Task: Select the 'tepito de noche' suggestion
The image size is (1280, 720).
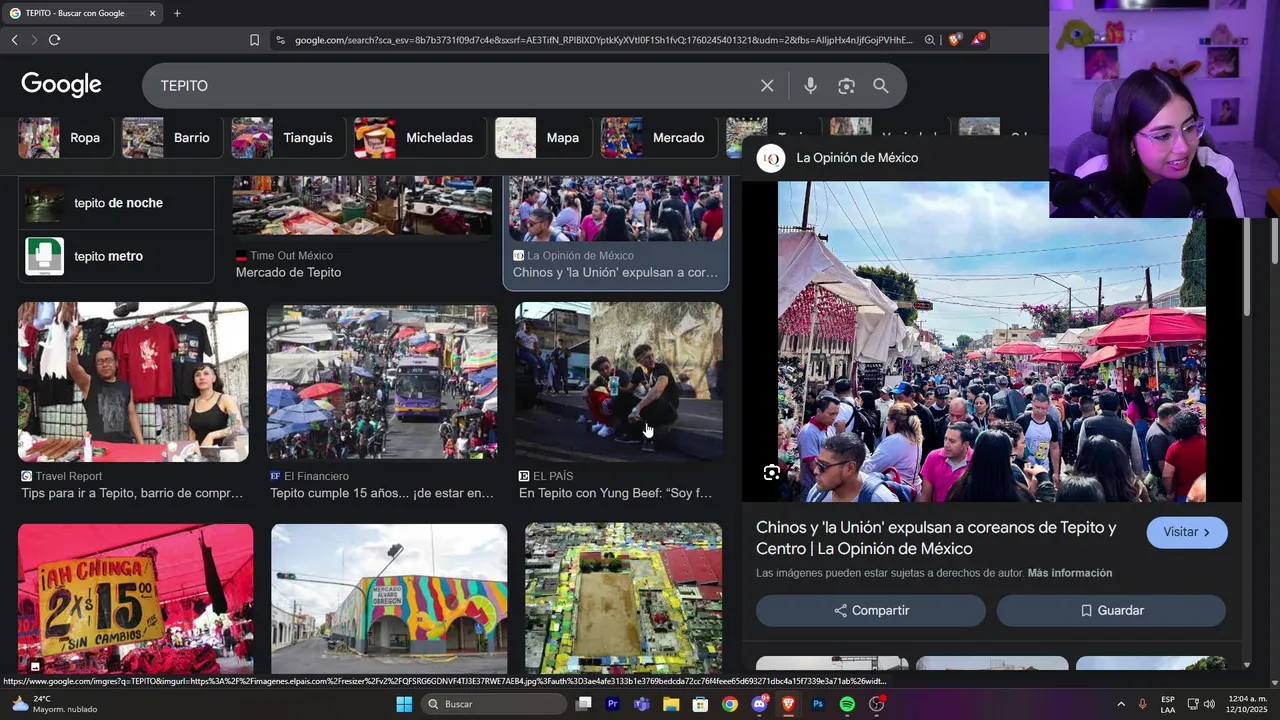Action: (x=116, y=203)
